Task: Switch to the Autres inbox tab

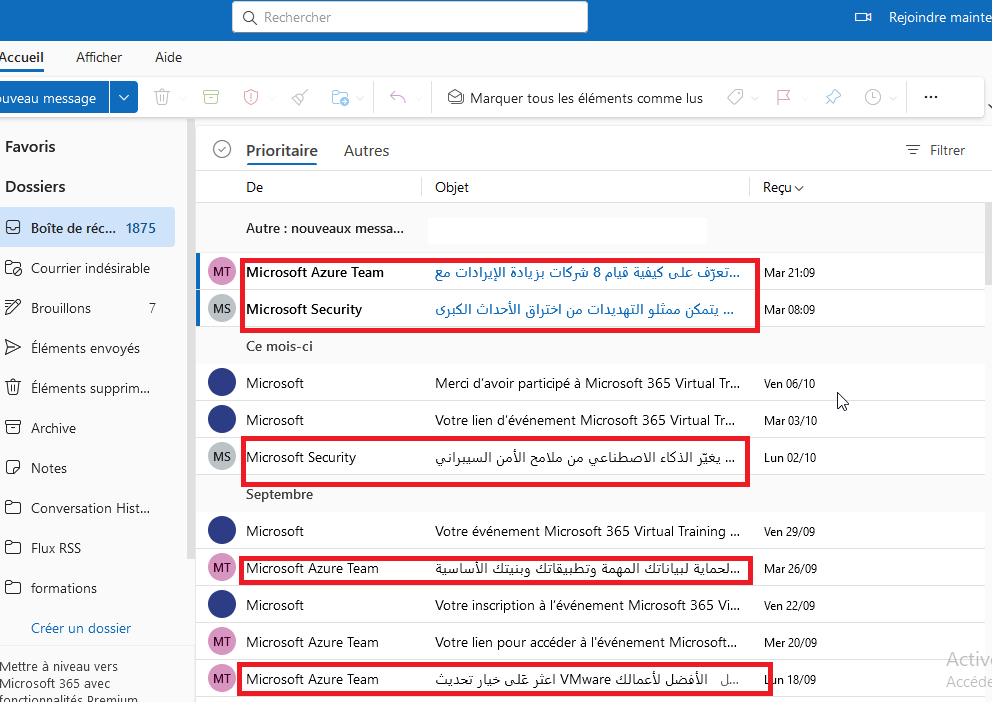Action: pyautogui.click(x=366, y=151)
